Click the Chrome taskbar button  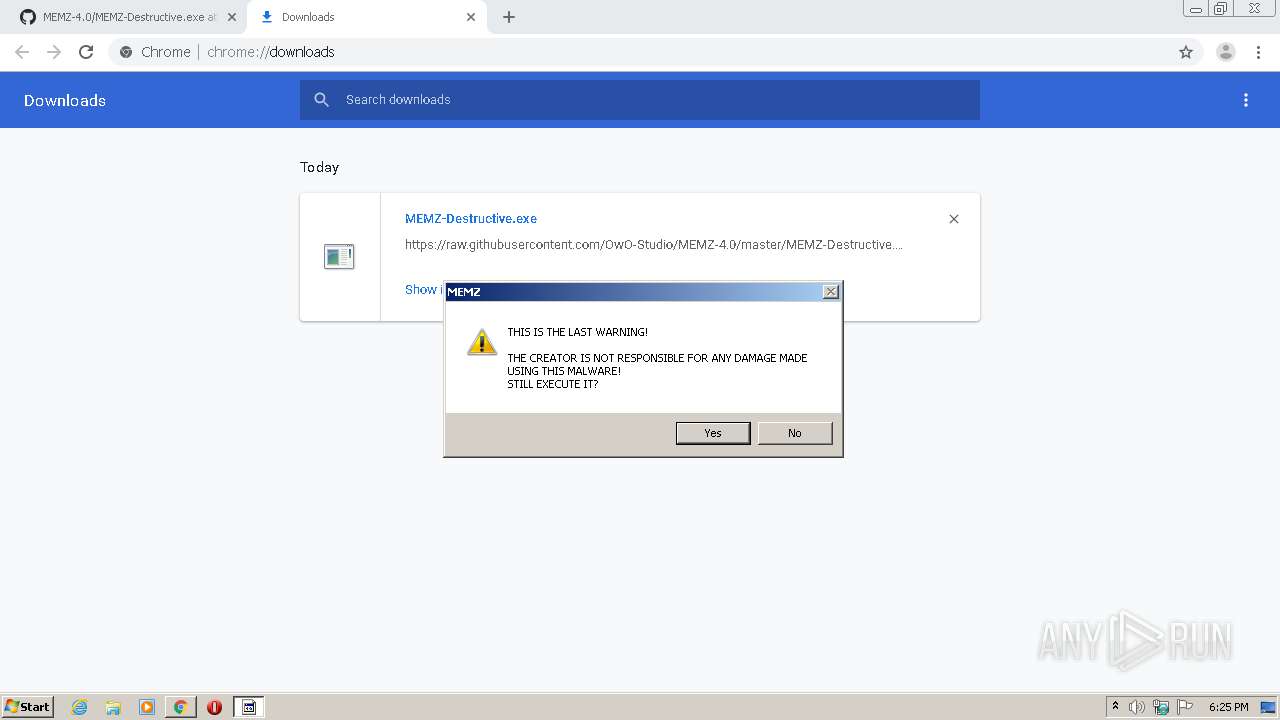coord(180,707)
